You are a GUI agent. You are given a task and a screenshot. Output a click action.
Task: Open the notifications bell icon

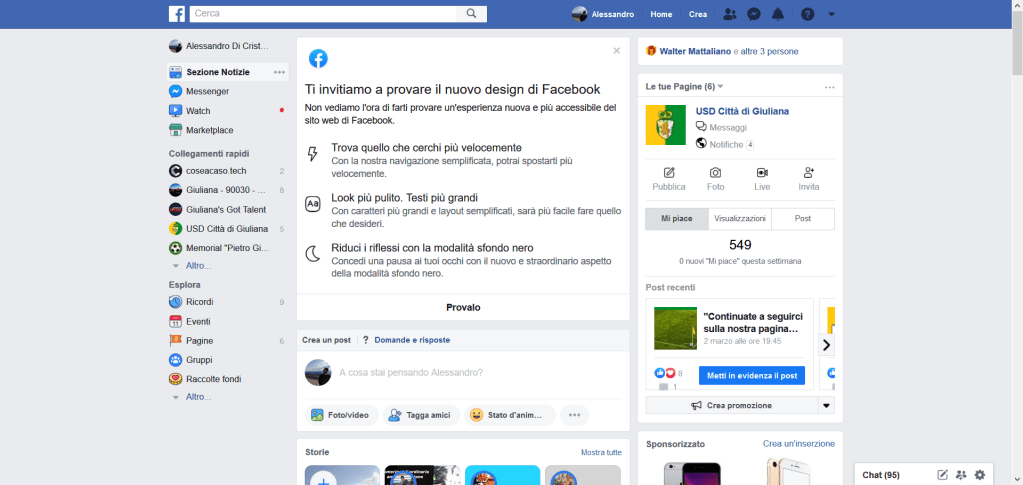(x=778, y=14)
